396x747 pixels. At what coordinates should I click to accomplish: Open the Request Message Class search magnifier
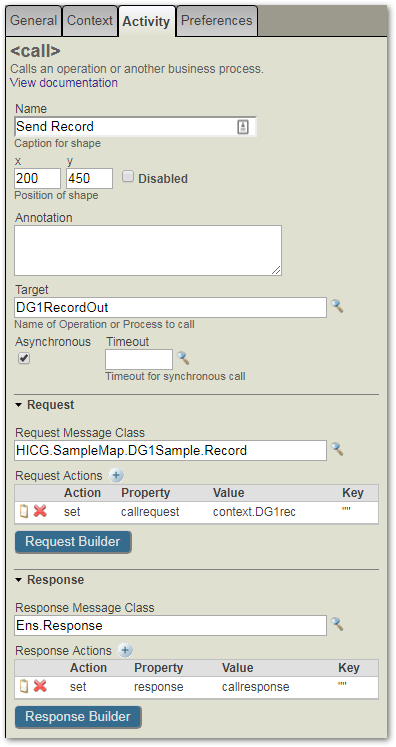click(x=337, y=449)
